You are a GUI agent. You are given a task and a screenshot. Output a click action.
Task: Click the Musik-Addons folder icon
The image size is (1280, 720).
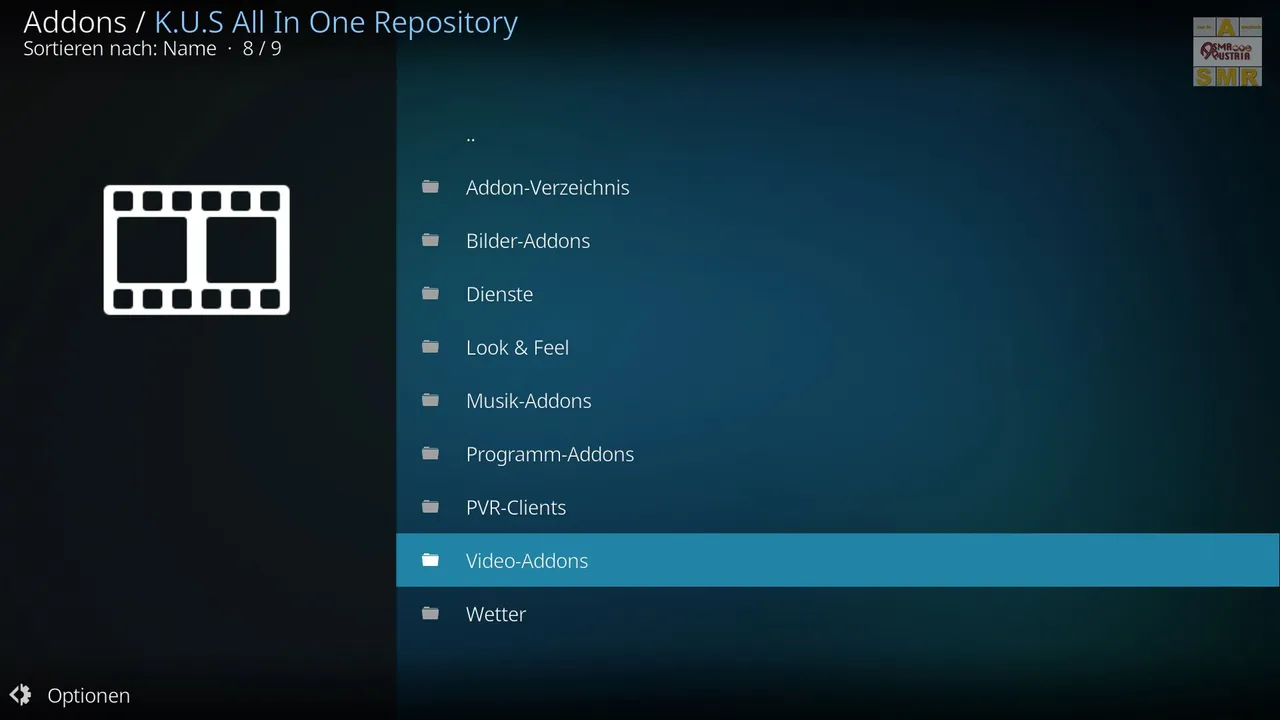(430, 400)
